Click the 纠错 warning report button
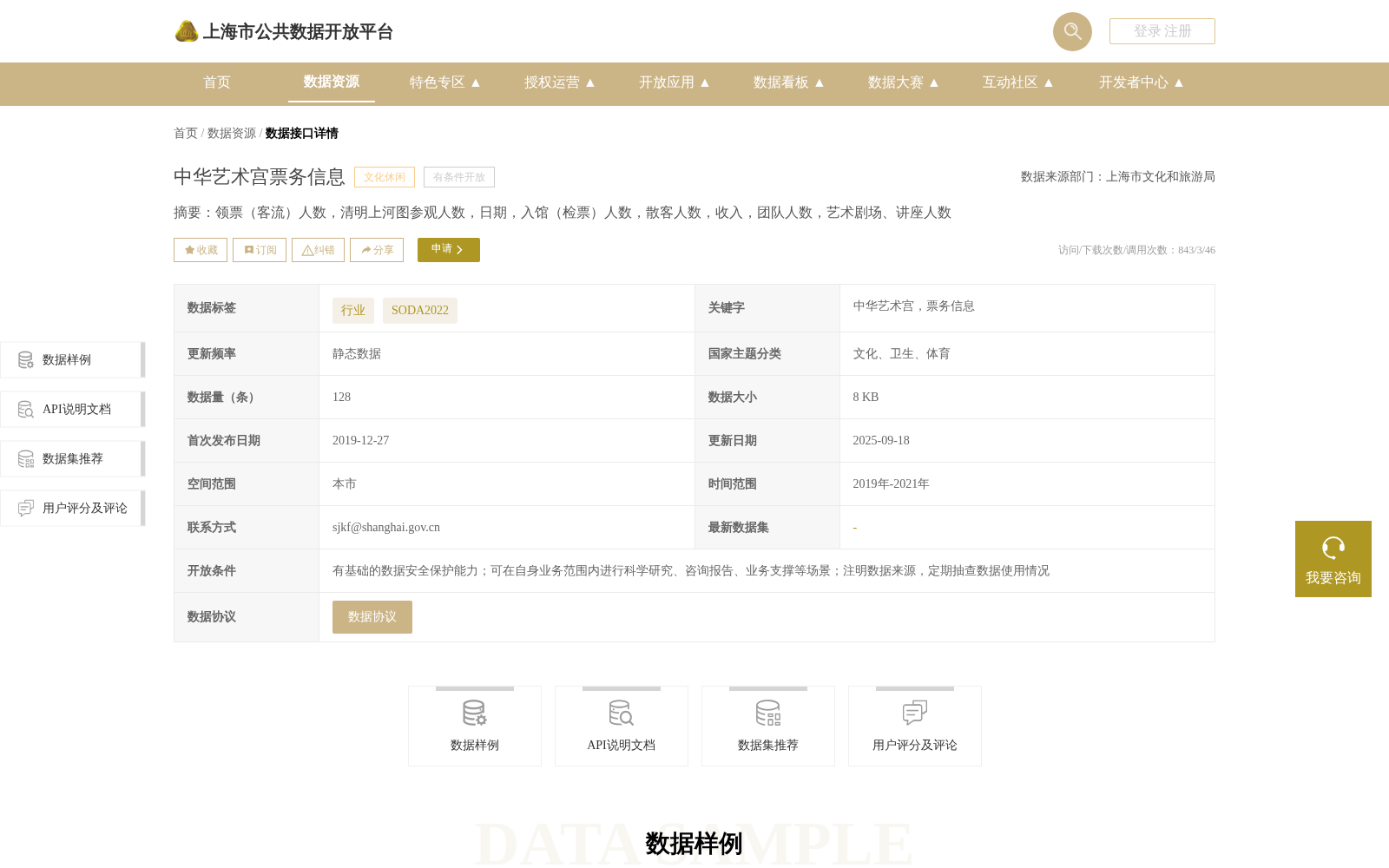This screenshot has height=868, width=1389. (318, 250)
